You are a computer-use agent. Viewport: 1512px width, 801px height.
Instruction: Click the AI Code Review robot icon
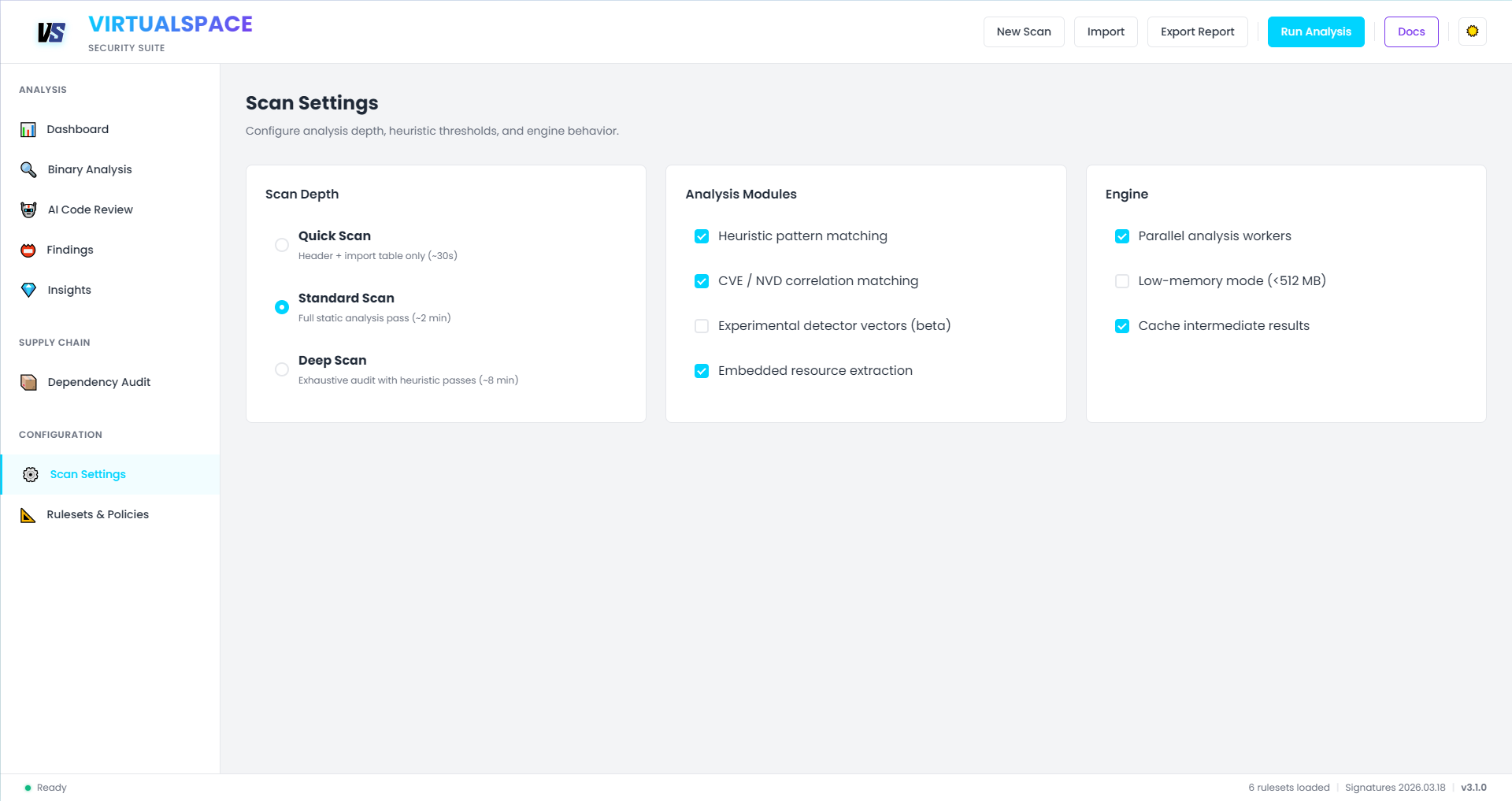pos(28,210)
